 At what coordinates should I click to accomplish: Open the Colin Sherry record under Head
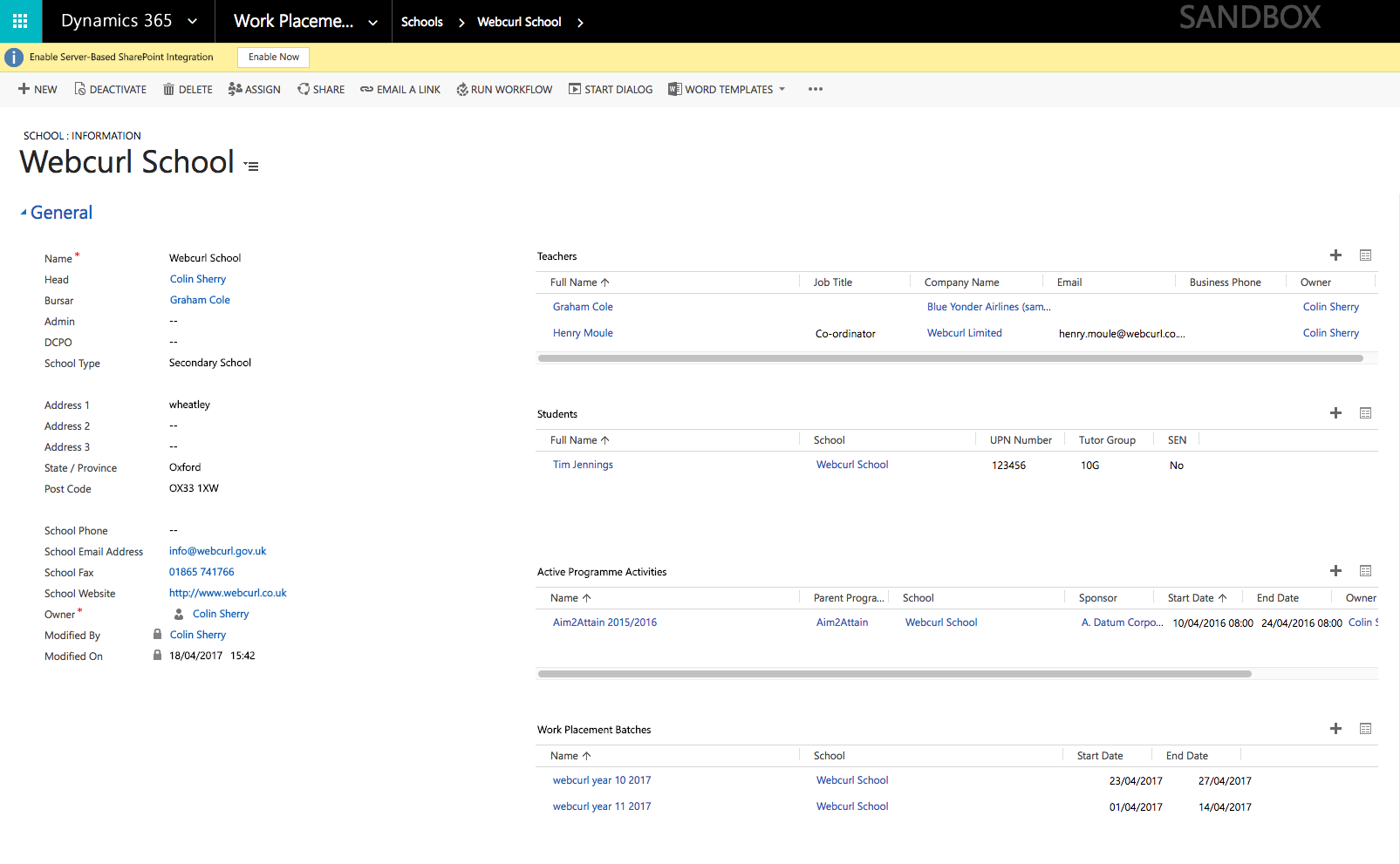pos(197,279)
